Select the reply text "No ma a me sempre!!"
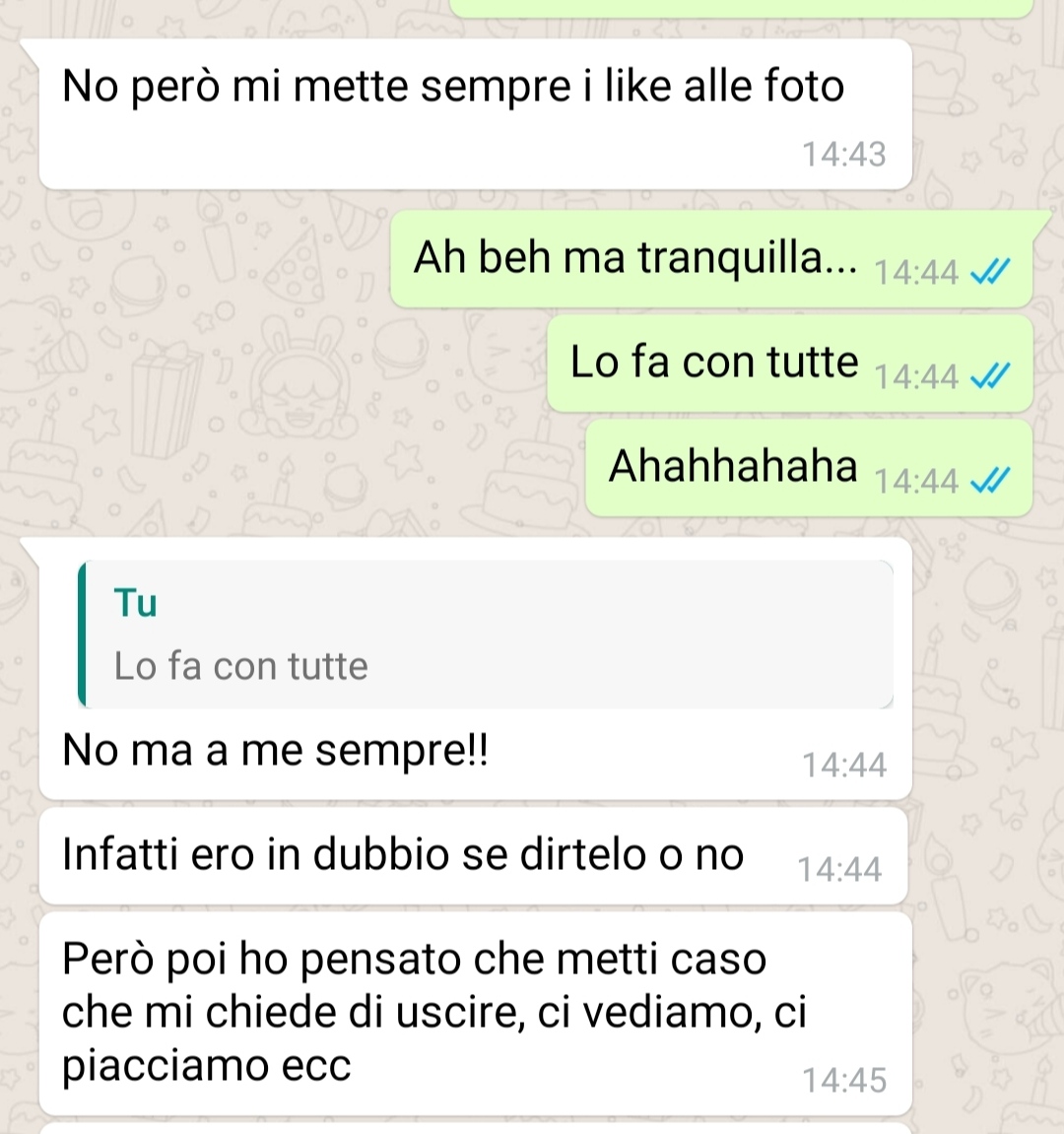The height and width of the screenshot is (1134, 1064). pos(275,750)
